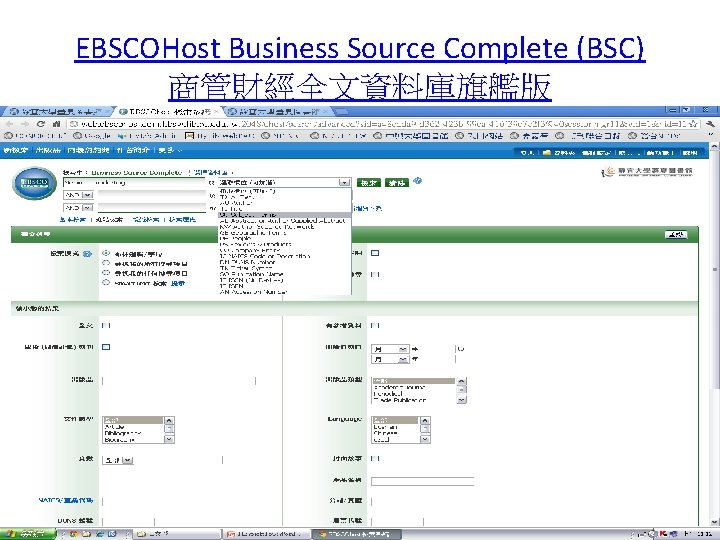The image size is (720, 540).
Task: Open the start month dropdown for published date
Action: pos(390,349)
